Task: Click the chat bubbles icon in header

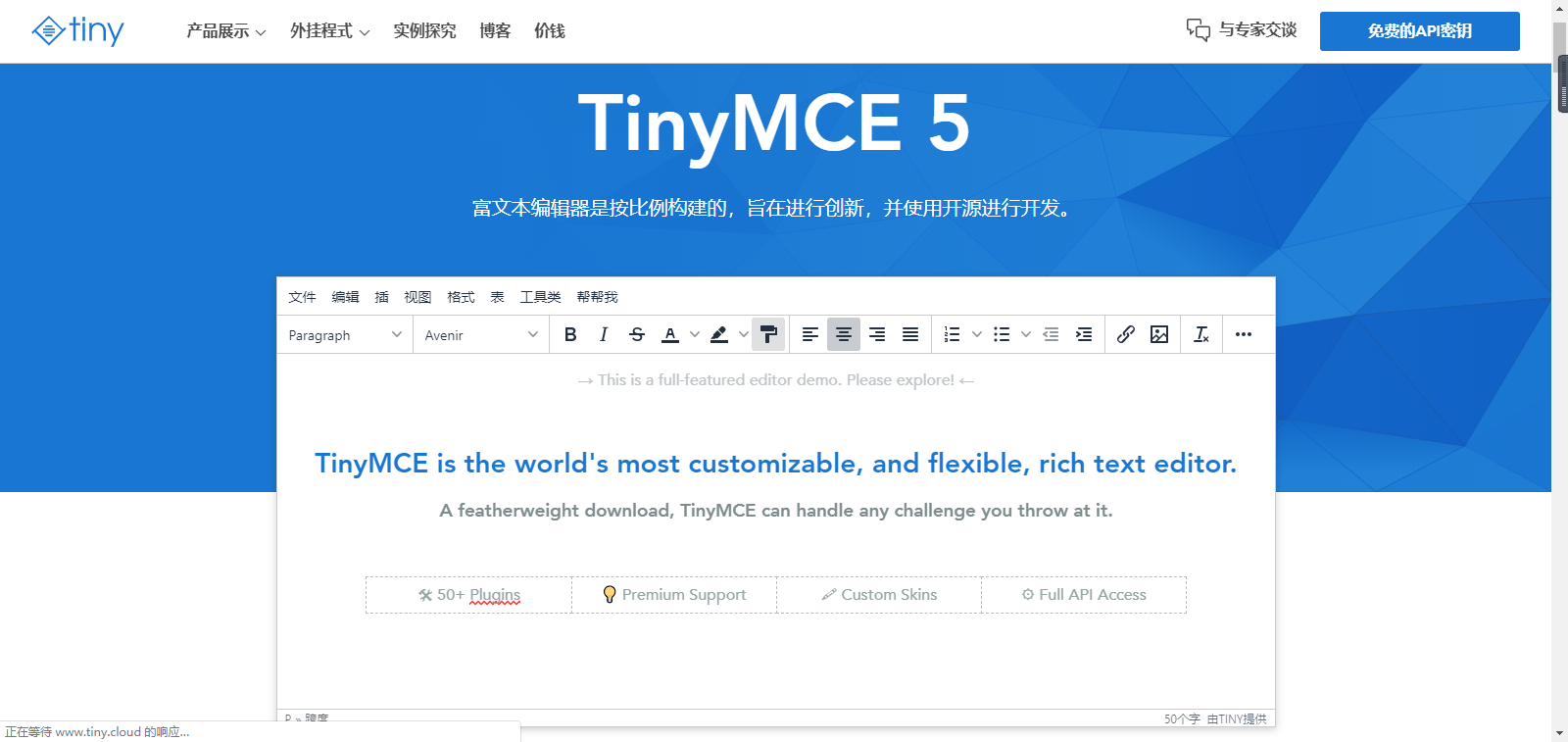Action: point(1198,30)
